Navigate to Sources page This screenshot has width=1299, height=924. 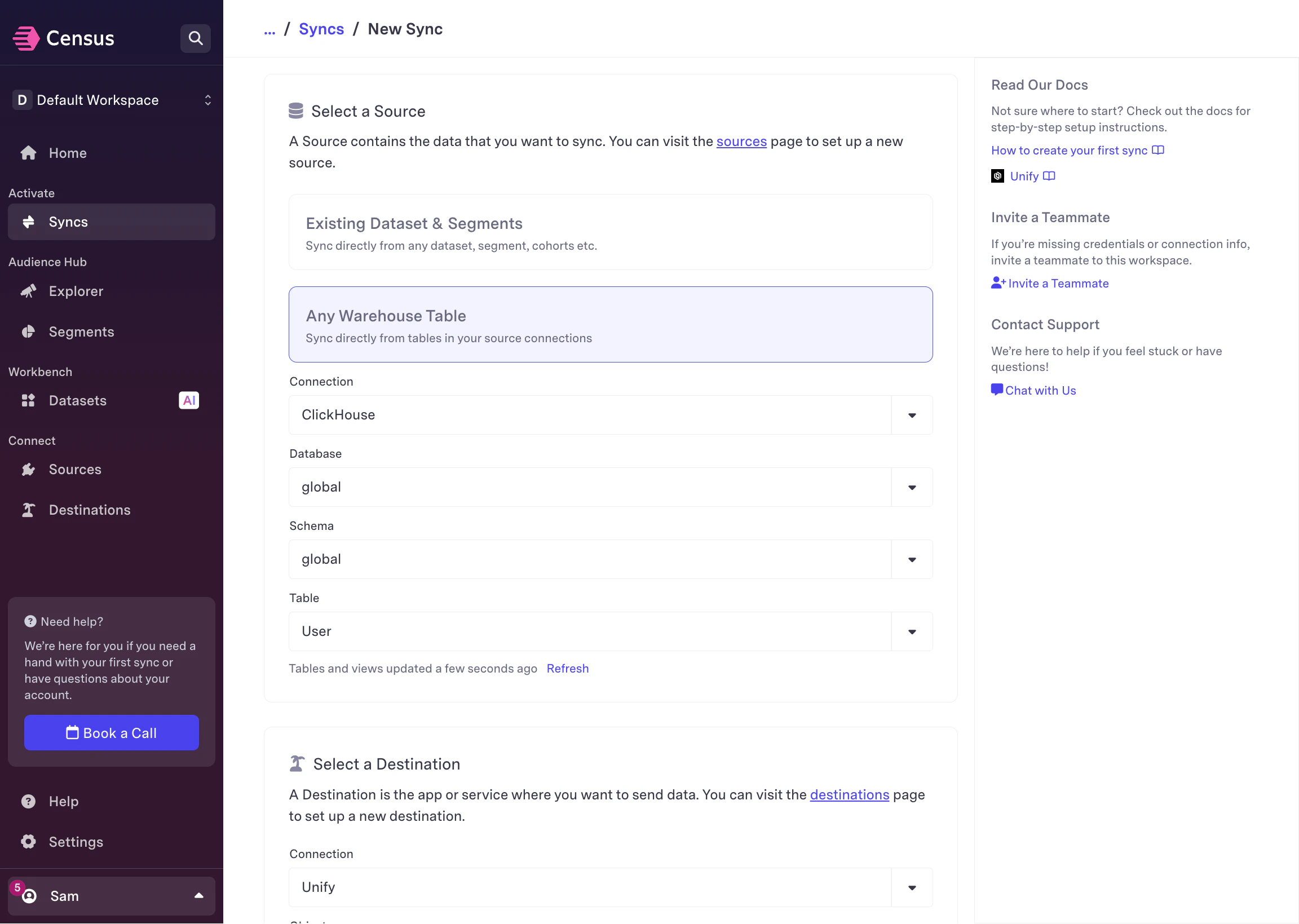click(x=74, y=470)
